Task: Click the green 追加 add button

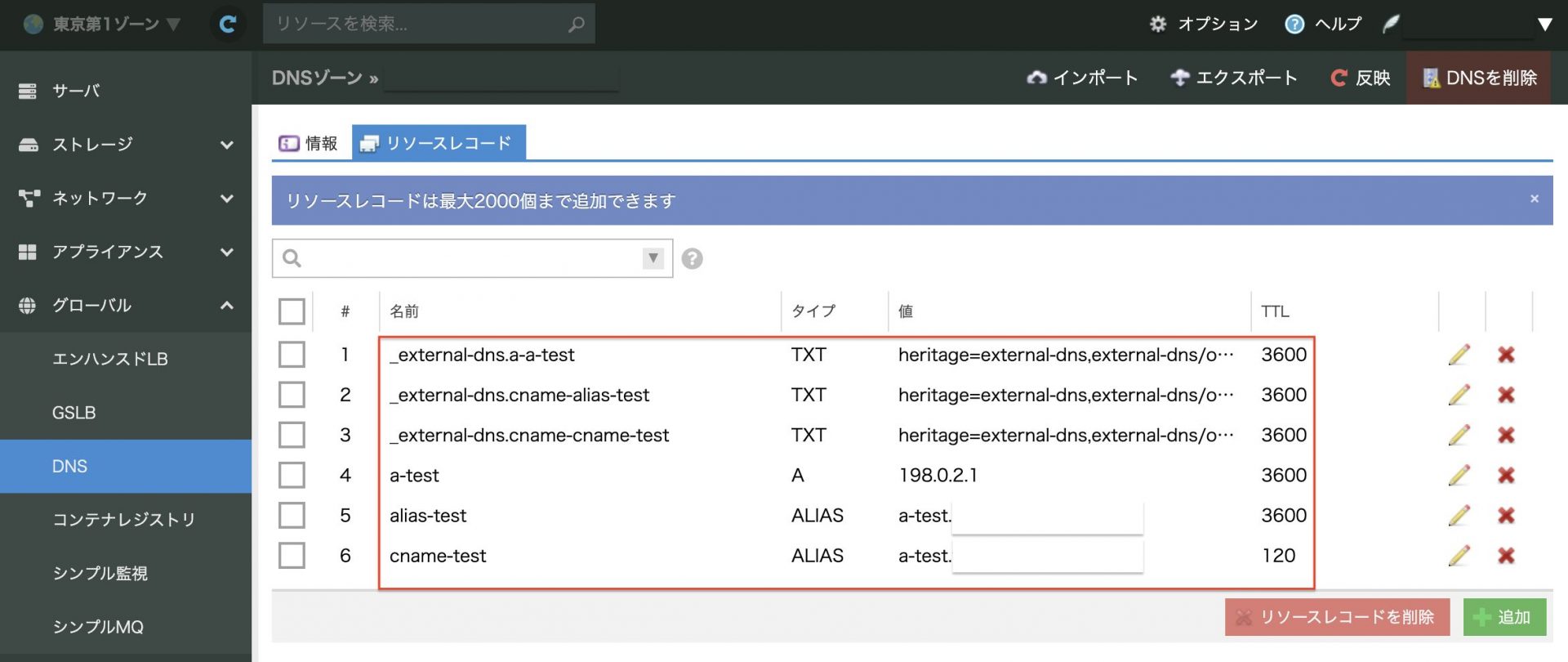Action: coord(1503,617)
